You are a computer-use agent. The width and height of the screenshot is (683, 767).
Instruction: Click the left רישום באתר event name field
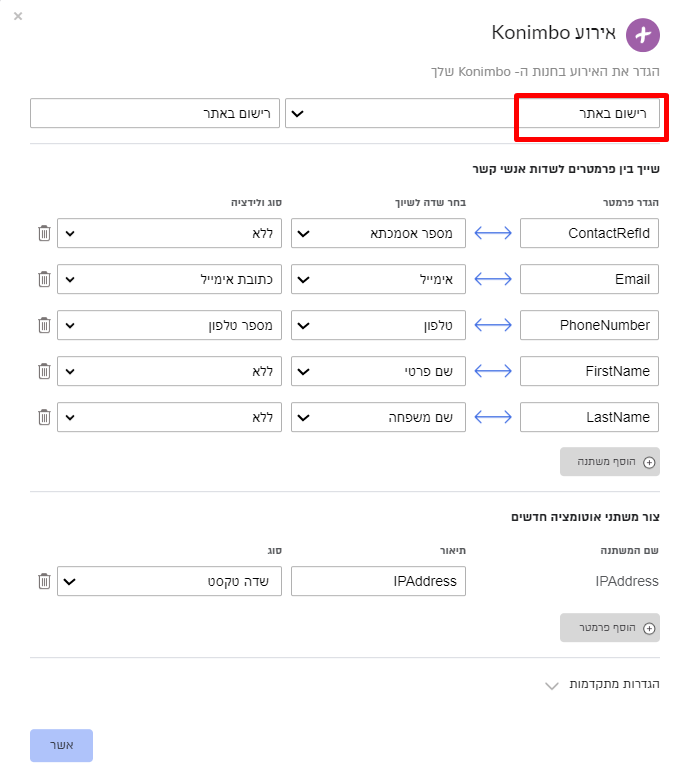click(155, 113)
